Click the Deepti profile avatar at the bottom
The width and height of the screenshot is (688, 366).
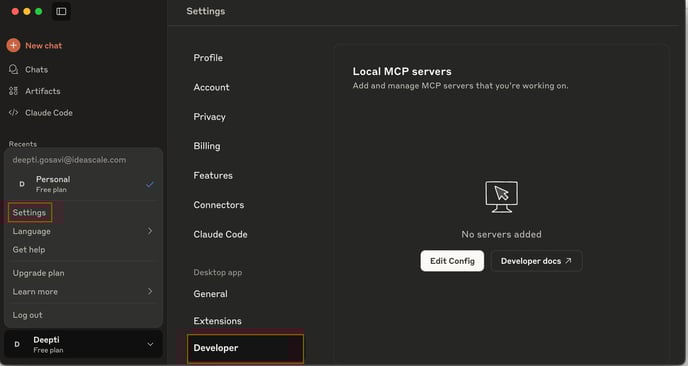click(17, 344)
